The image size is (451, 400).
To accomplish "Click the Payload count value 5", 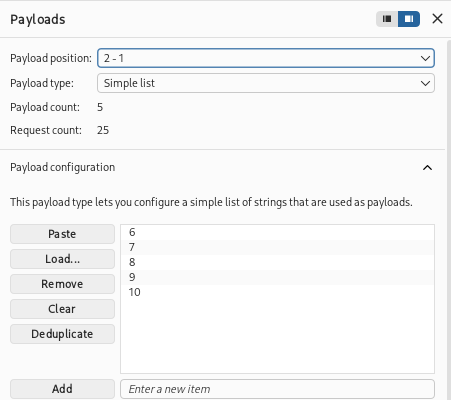I will (100, 107).
